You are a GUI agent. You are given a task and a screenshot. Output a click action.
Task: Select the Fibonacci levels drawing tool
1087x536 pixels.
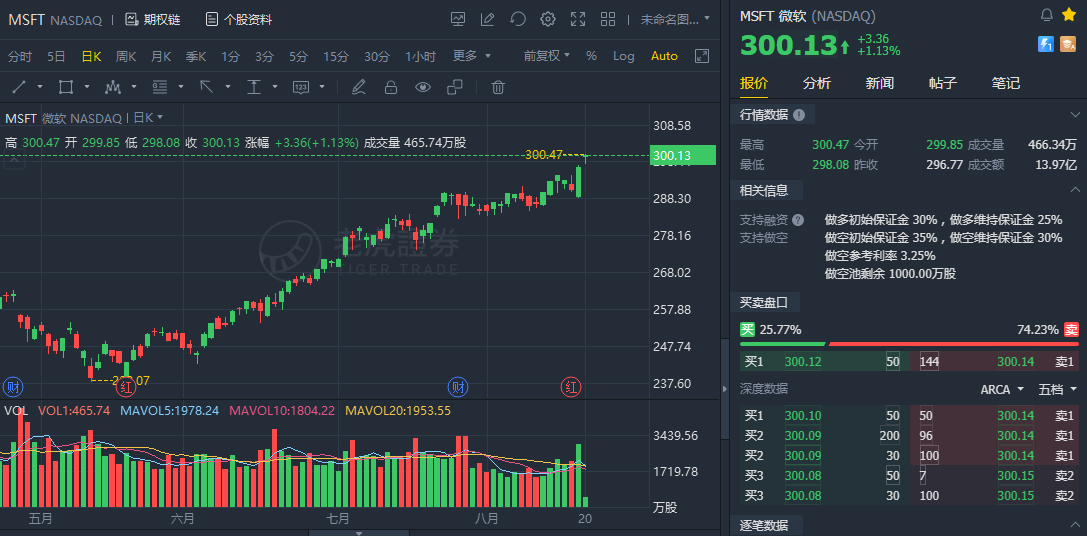tap(160, 87)
